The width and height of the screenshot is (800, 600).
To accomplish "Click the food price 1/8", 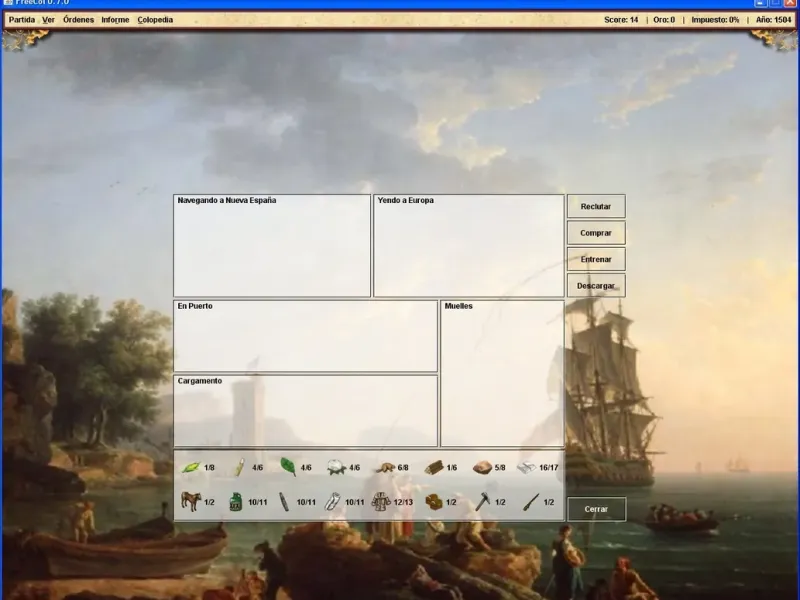I will point(209,468).
